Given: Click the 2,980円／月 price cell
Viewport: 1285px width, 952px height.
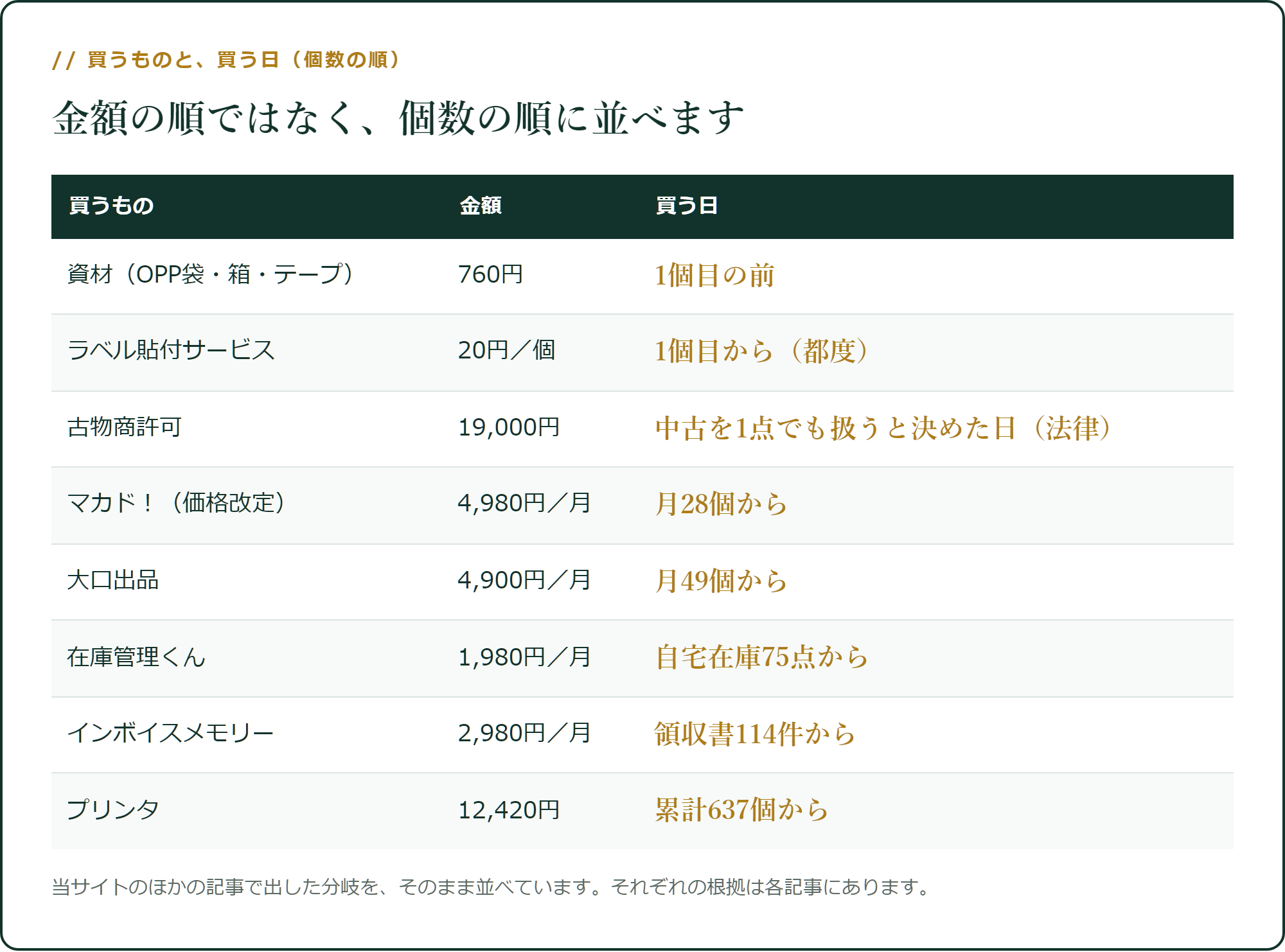Looking at the screenshot, I should point(524,734).
